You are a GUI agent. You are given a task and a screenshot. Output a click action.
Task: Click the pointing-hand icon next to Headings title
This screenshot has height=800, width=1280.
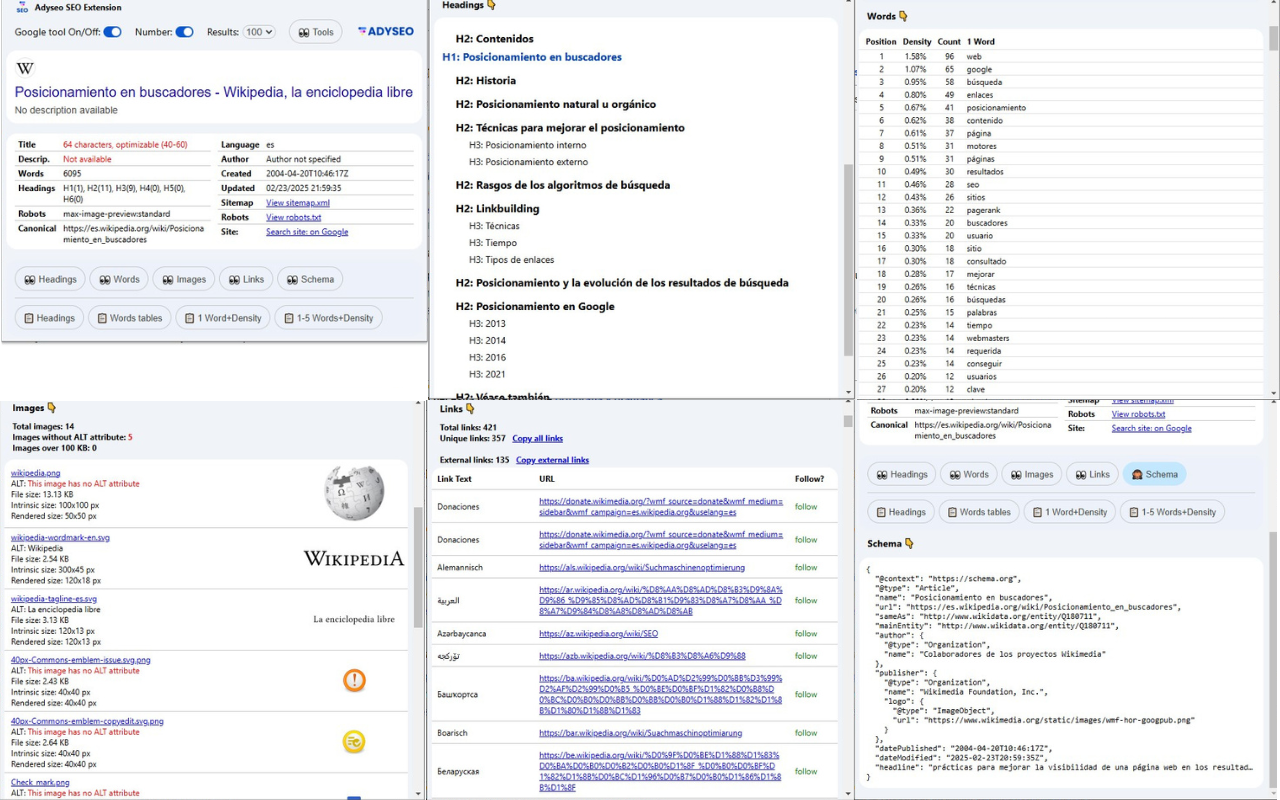[491, 5]
